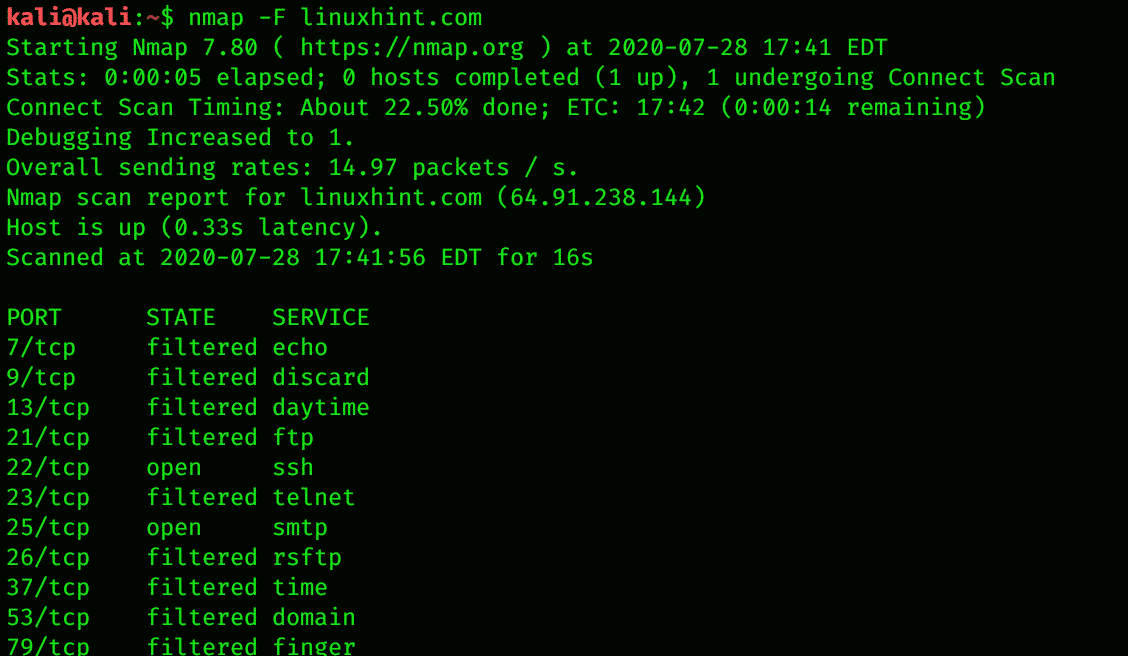Click the PORT column header
1128x656 pixels.
(x=34, y=317)
